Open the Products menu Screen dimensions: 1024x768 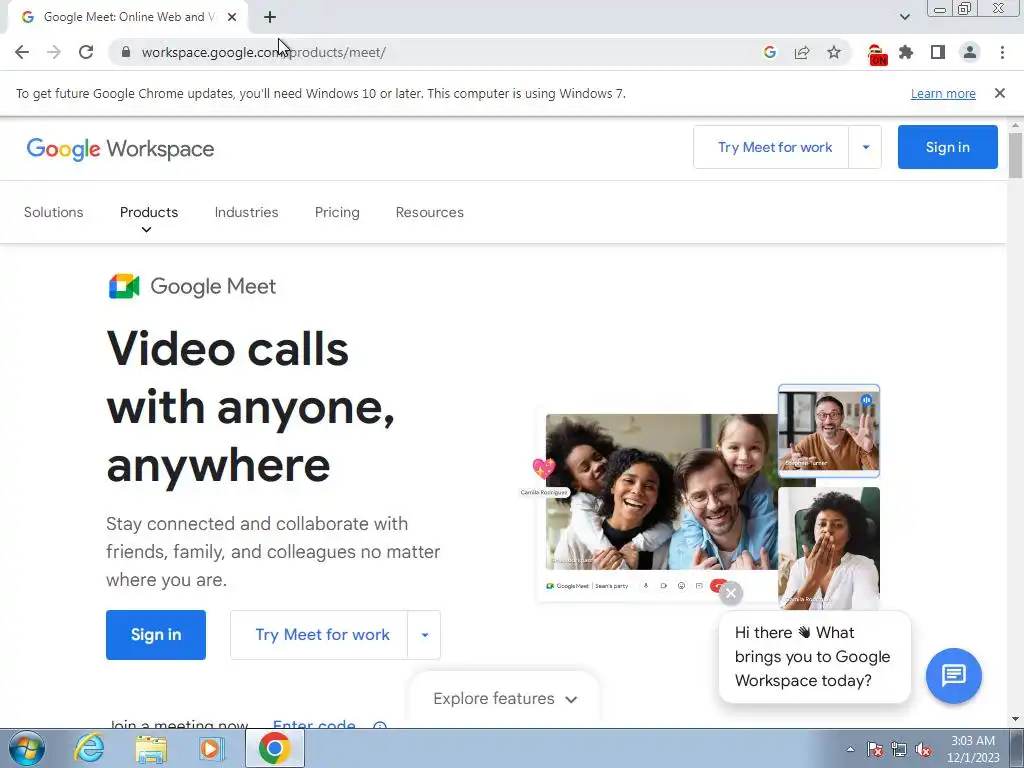coord(149,212)
